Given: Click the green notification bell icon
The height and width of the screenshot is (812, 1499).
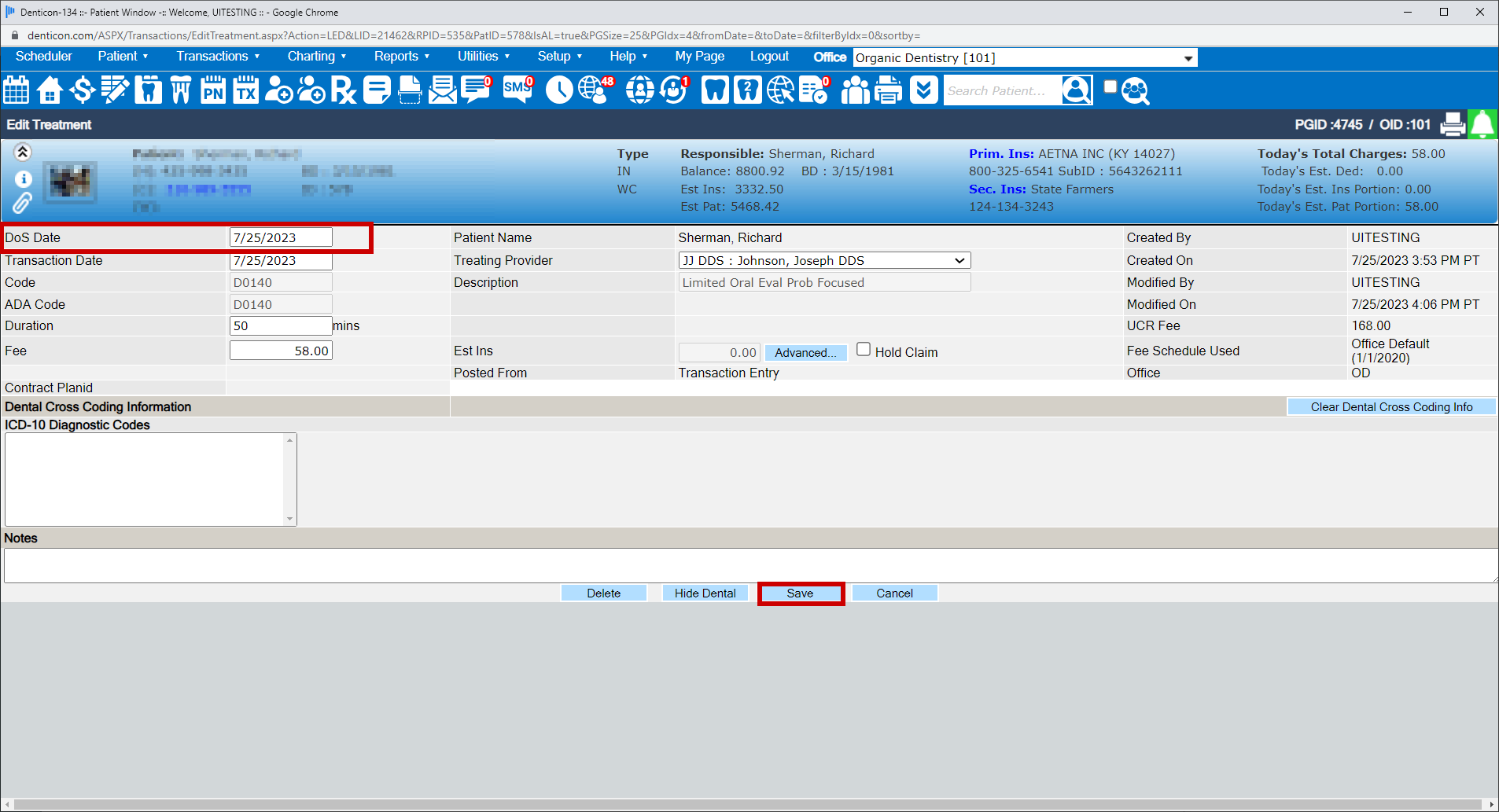Looking at the screenshot, I should [1482, 125].
